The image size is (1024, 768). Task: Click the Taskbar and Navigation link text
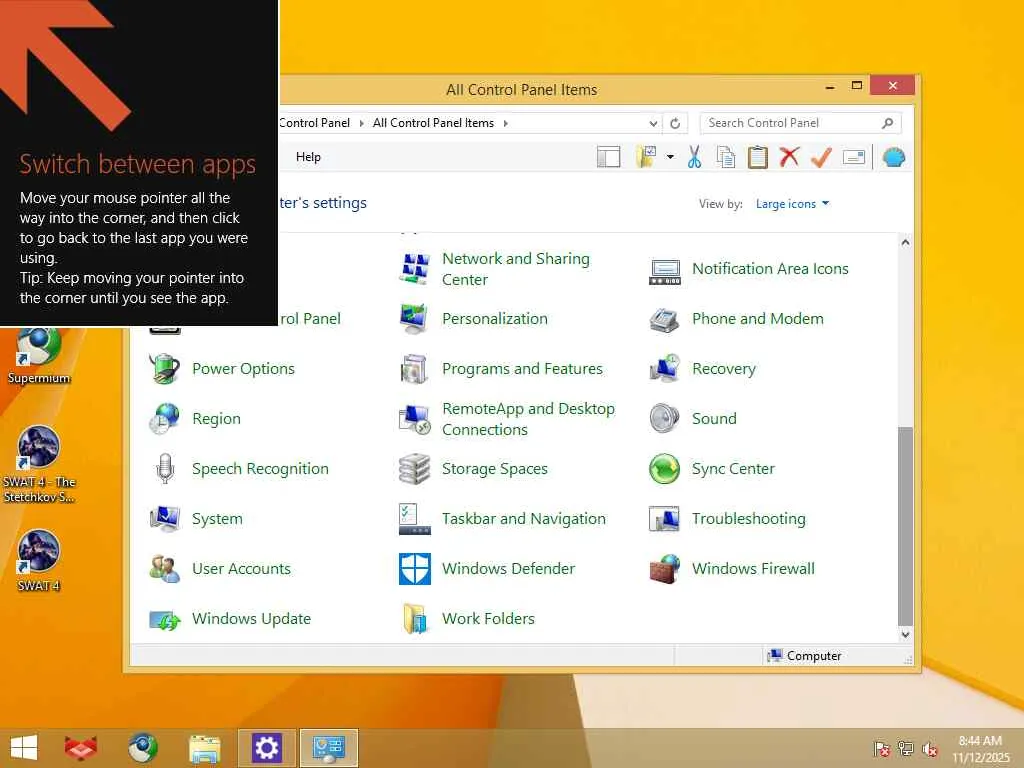point(524,519)
